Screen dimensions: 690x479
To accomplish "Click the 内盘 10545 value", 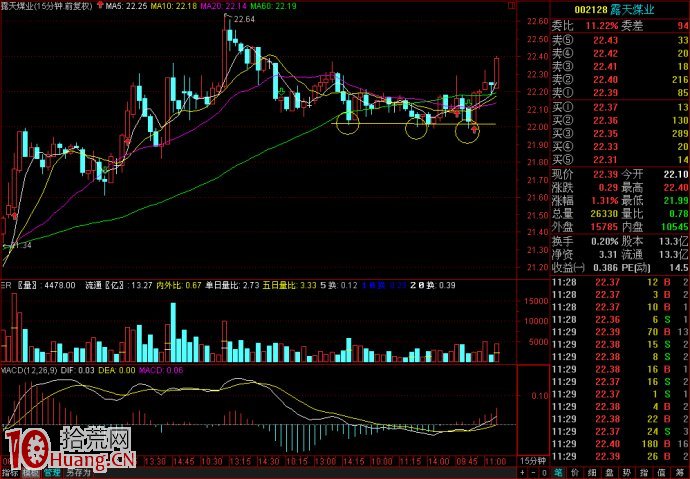I will [675, 227].
